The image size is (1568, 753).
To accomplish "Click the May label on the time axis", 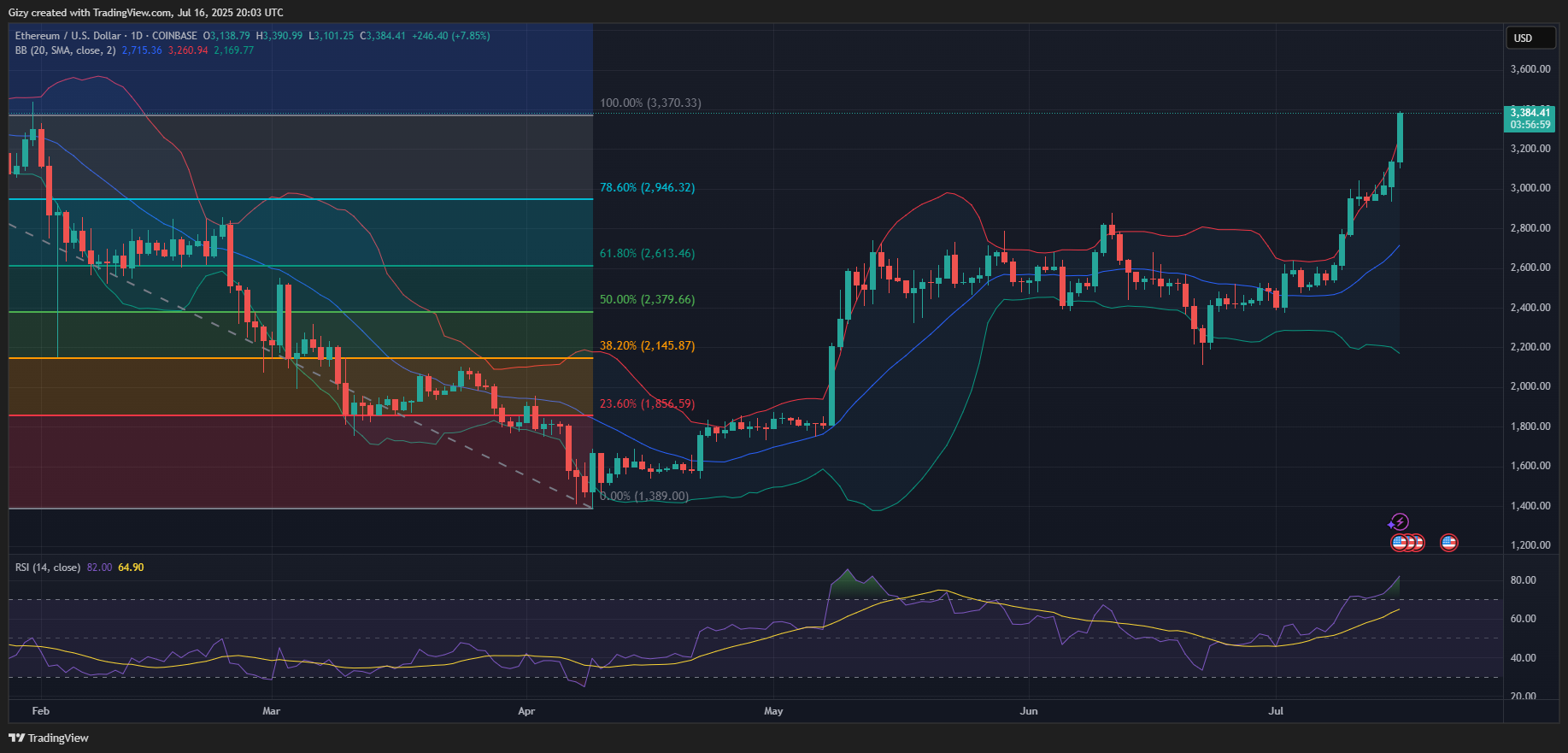I will point(773,711).
